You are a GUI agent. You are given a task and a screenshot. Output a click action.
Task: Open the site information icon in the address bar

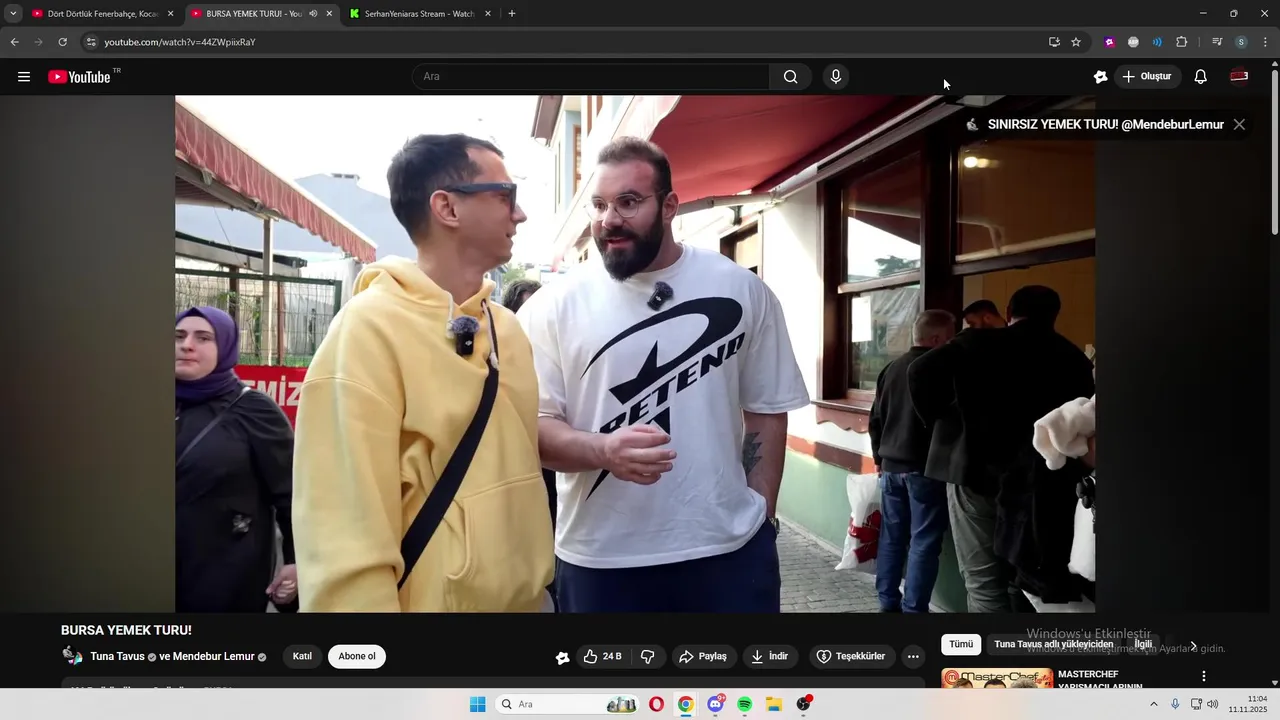(91, 42)
